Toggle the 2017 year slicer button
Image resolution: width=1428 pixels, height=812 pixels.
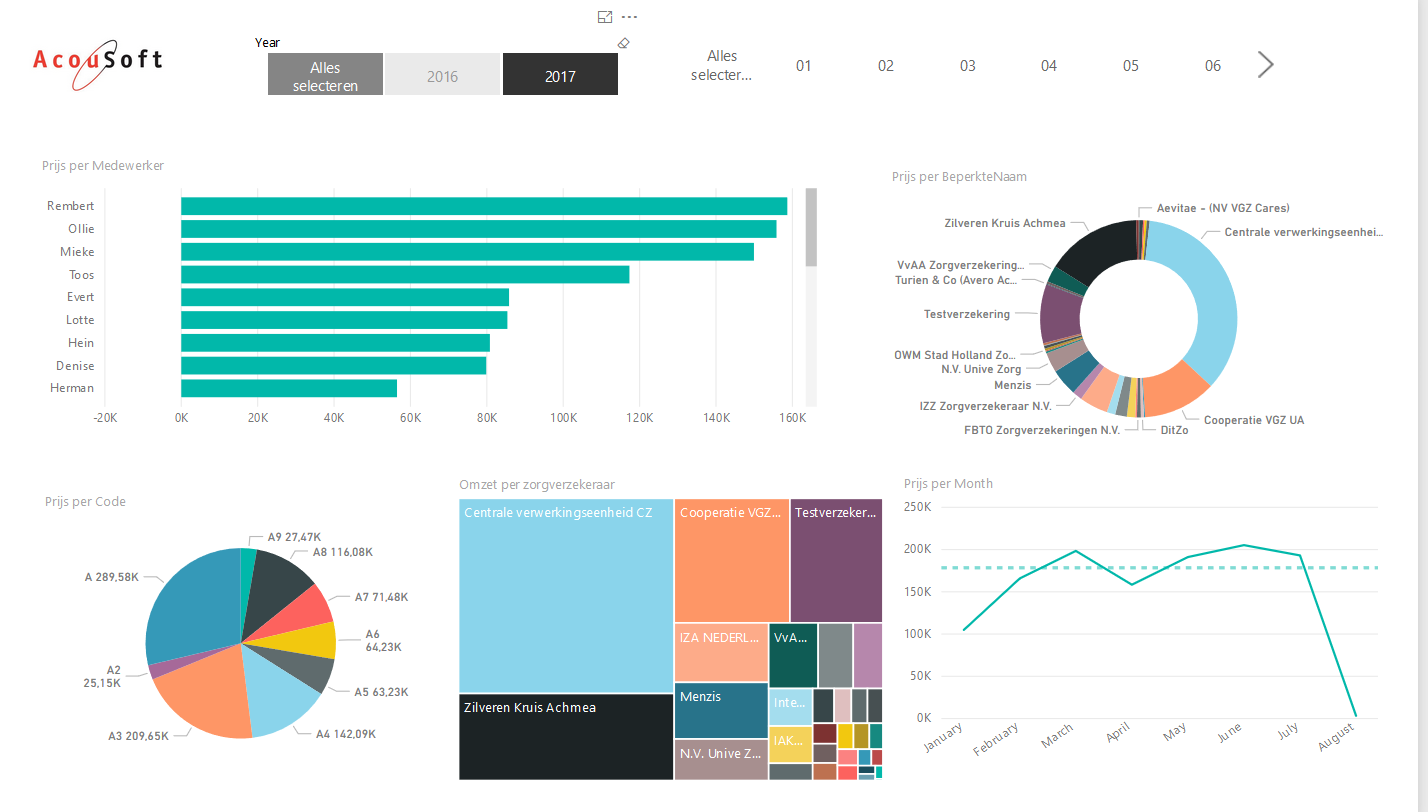[x=560, y=75]
